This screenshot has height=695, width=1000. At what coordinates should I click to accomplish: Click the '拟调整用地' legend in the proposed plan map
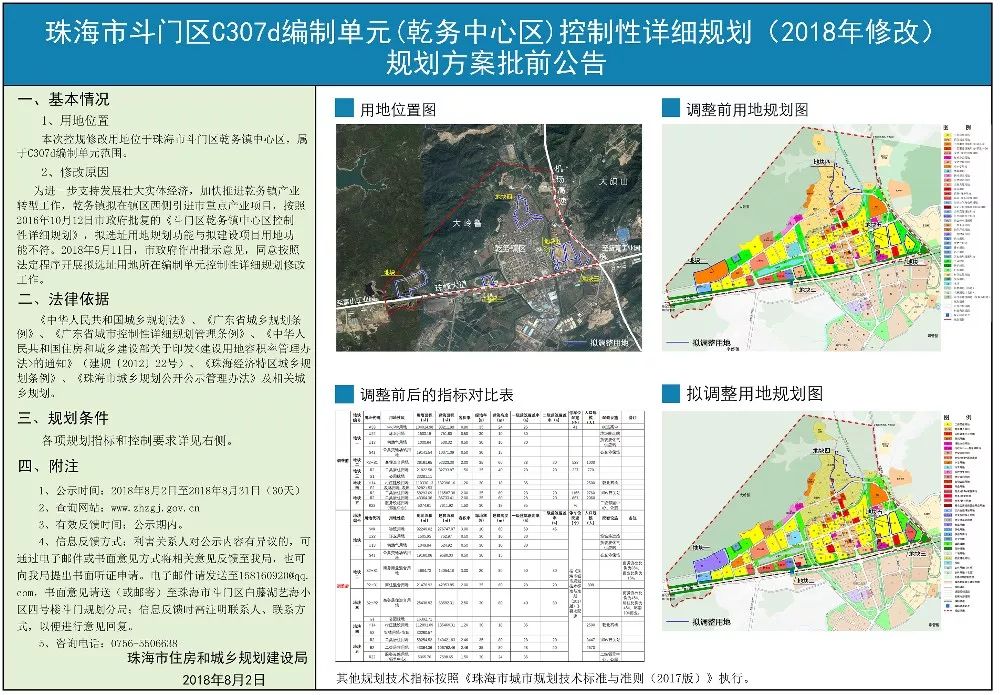tap(698, 622)
